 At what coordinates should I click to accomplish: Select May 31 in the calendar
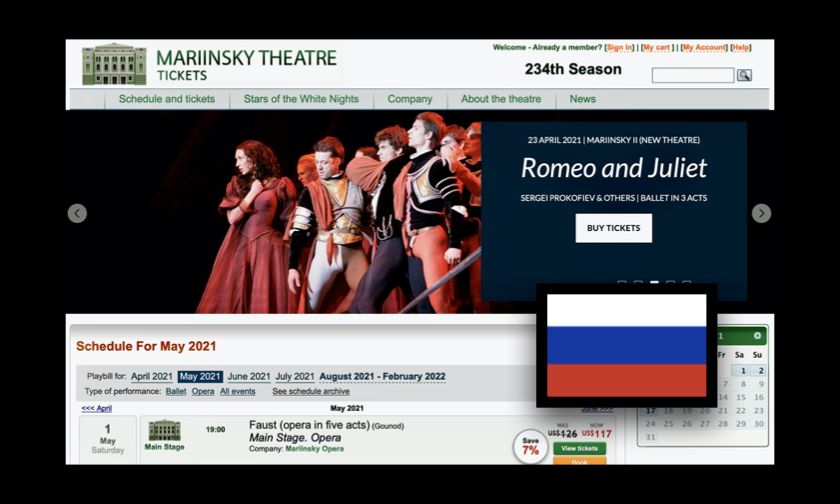point(650,437)
